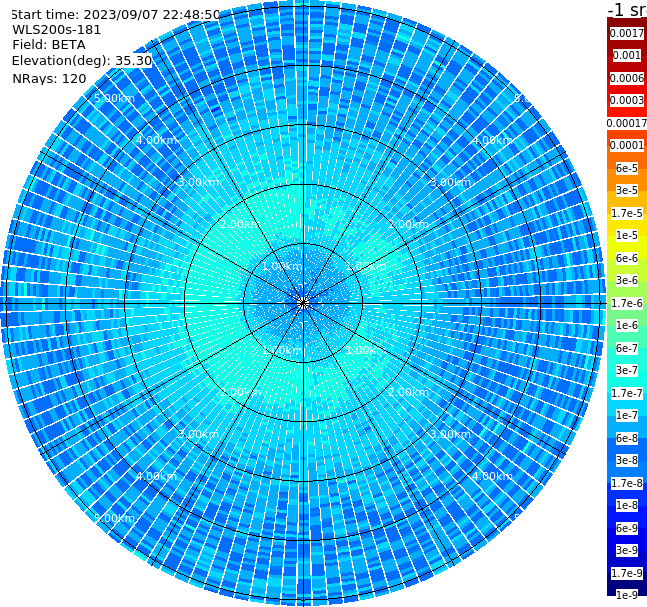647x607 pixels.
Task: Pick the 3e-5 color scale label
Action: pos(627,190)
